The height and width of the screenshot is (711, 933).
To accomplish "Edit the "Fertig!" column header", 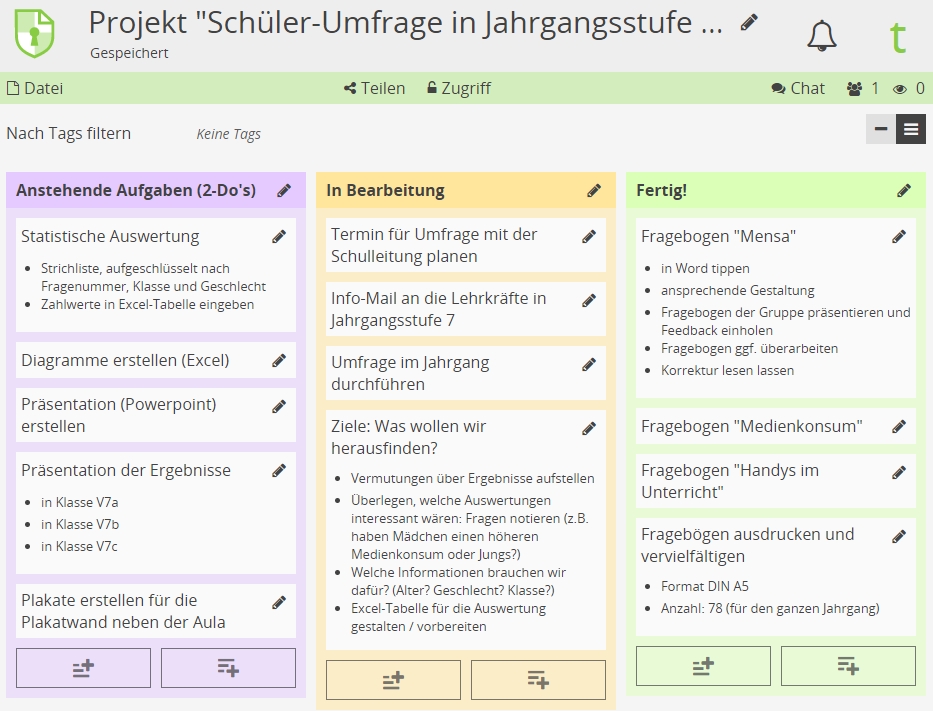I will (904, 190).
